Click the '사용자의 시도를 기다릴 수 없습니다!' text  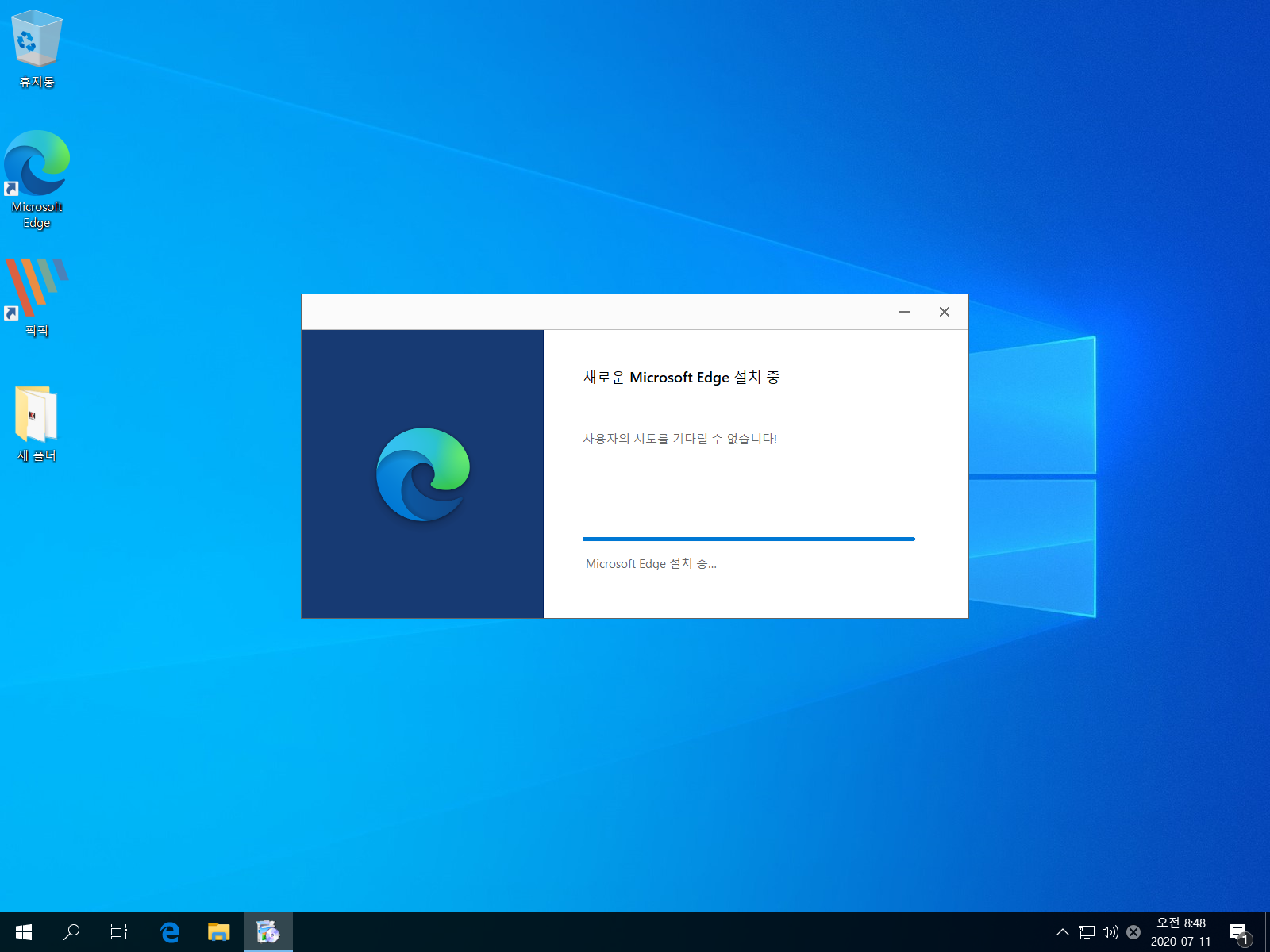680,439
